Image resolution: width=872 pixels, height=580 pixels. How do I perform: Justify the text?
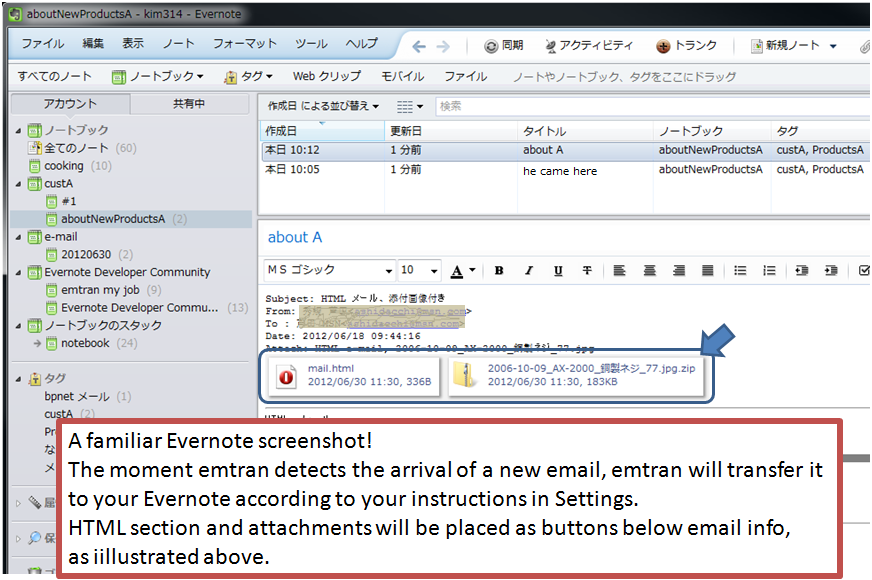click(x=707, y=270)
